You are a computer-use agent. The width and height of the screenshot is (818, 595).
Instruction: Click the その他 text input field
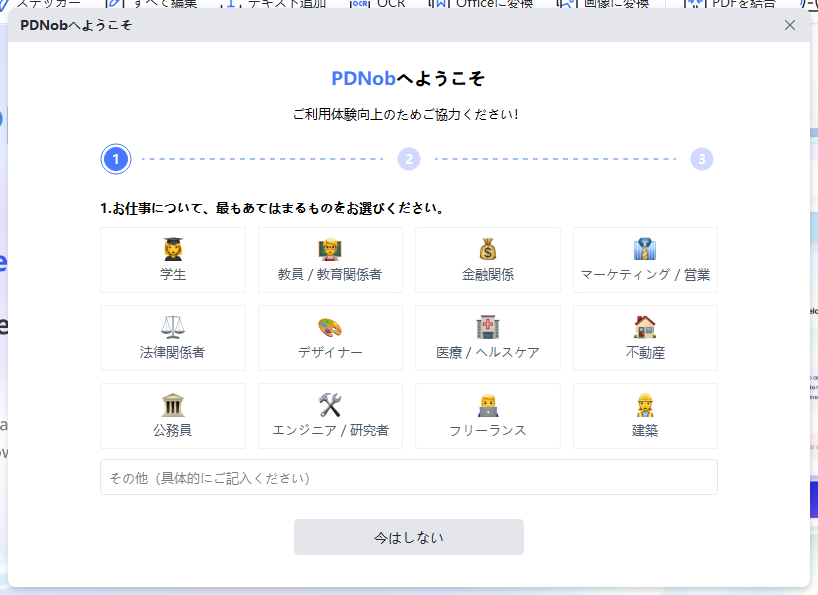point(408,478)
